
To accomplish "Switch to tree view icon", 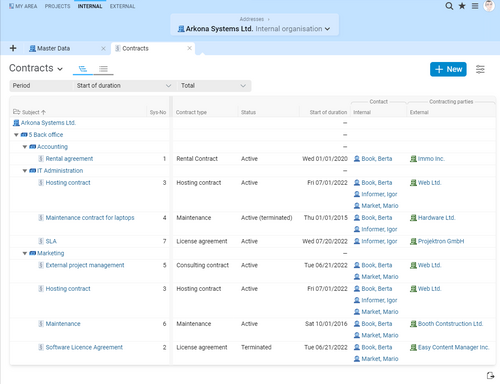I will coord(83,69).
